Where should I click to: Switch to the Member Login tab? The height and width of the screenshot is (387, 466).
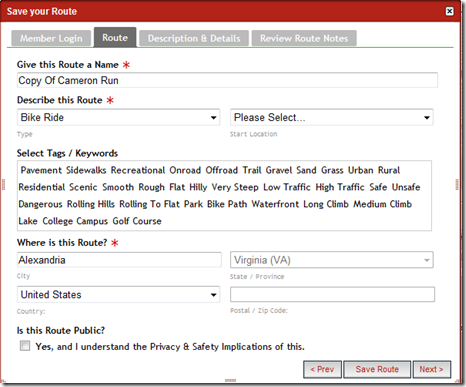click(x=51, y=38)
